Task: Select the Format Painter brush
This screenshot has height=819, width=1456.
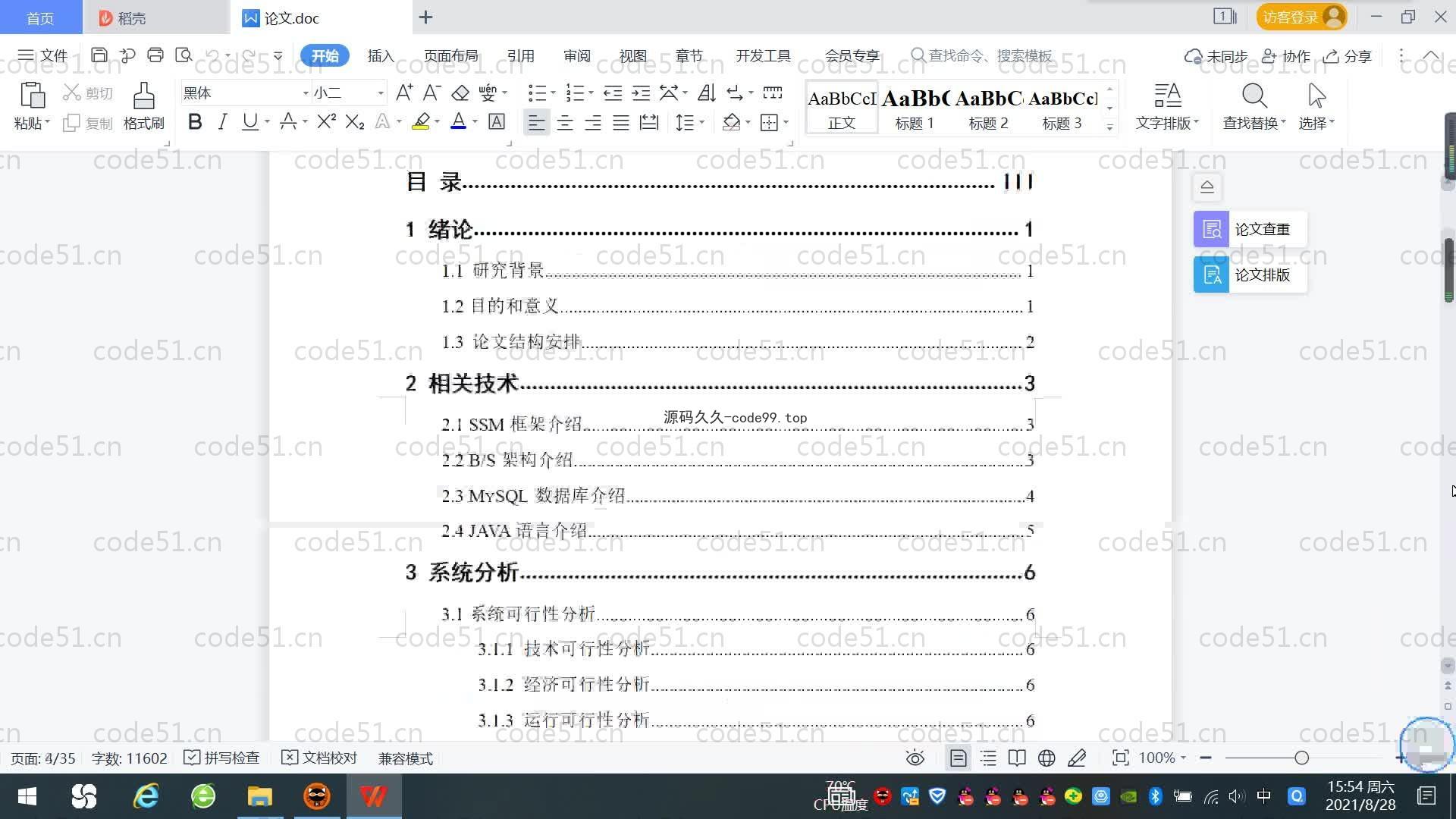Action: [144, 96]
